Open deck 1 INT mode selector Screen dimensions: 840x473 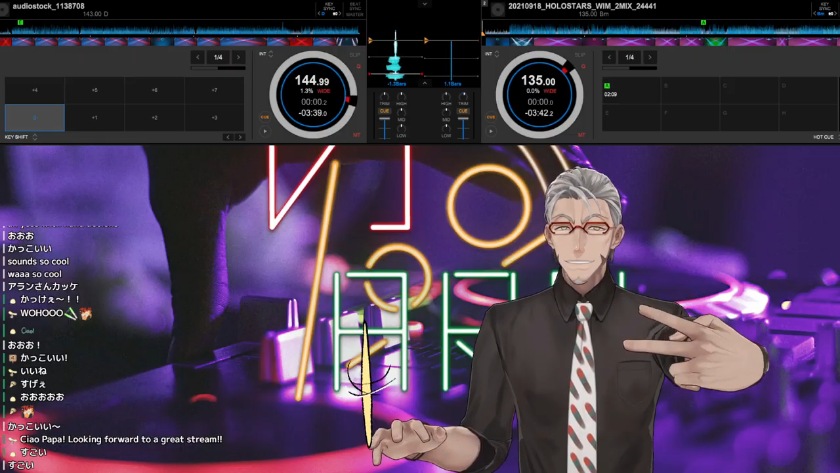point(266,54)
